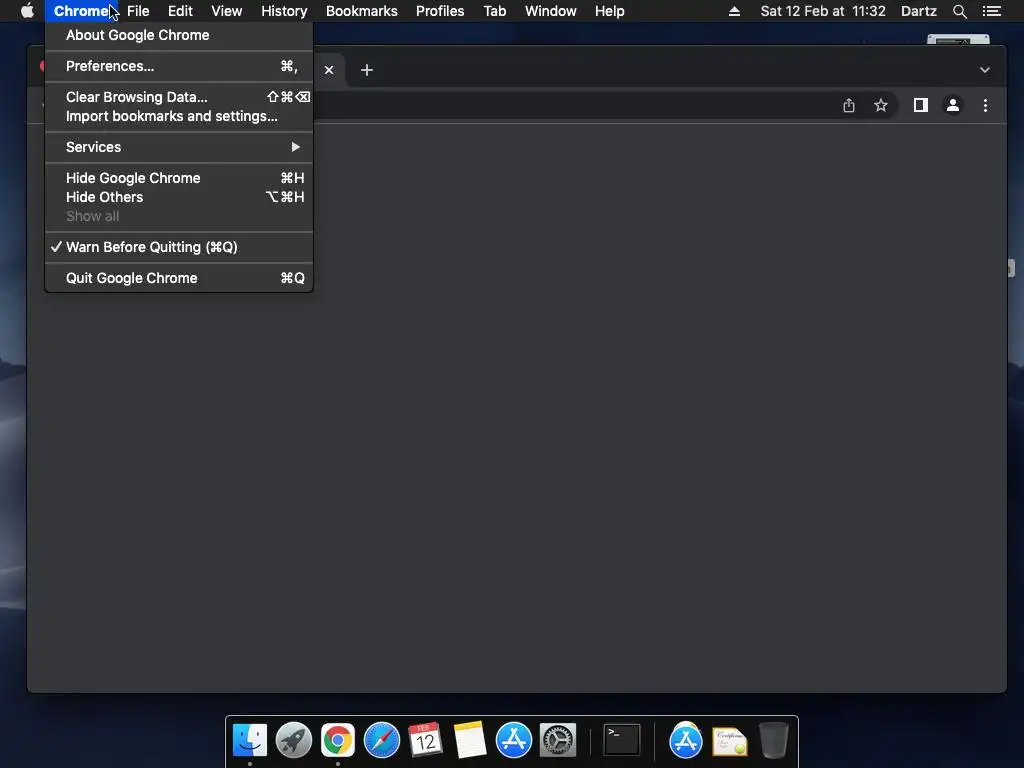Viewport: 1024px width, 768px height.
Task: Open the tab search chevron
Action: pos(985,70)
